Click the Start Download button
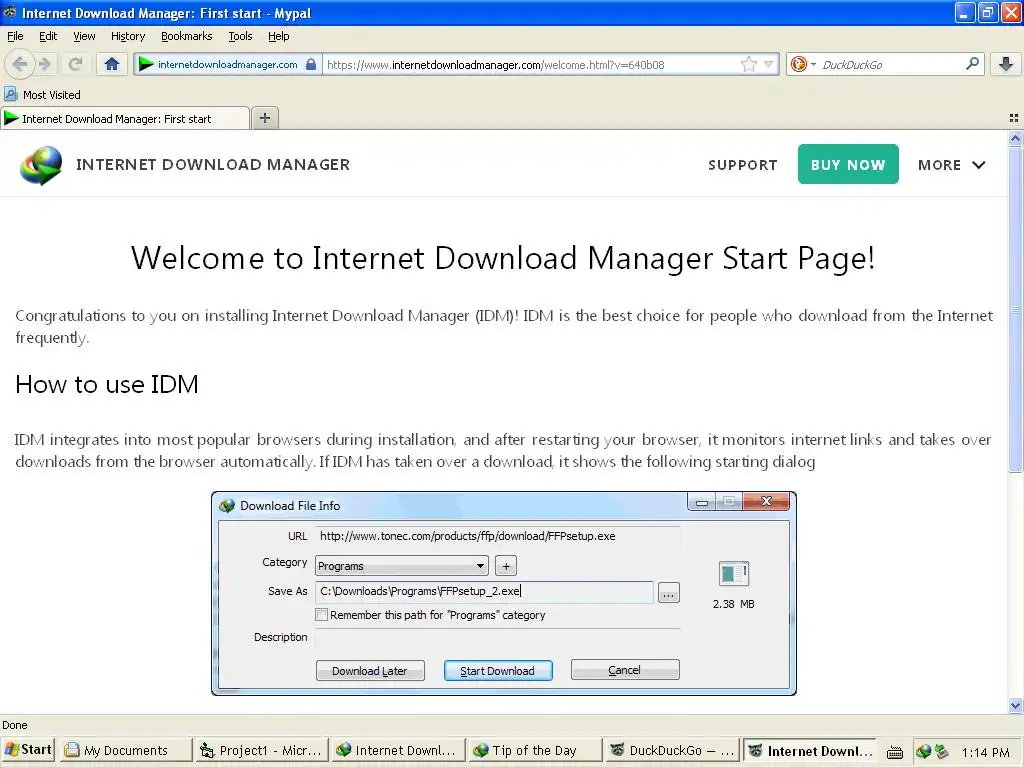 (x=498, y=671)
